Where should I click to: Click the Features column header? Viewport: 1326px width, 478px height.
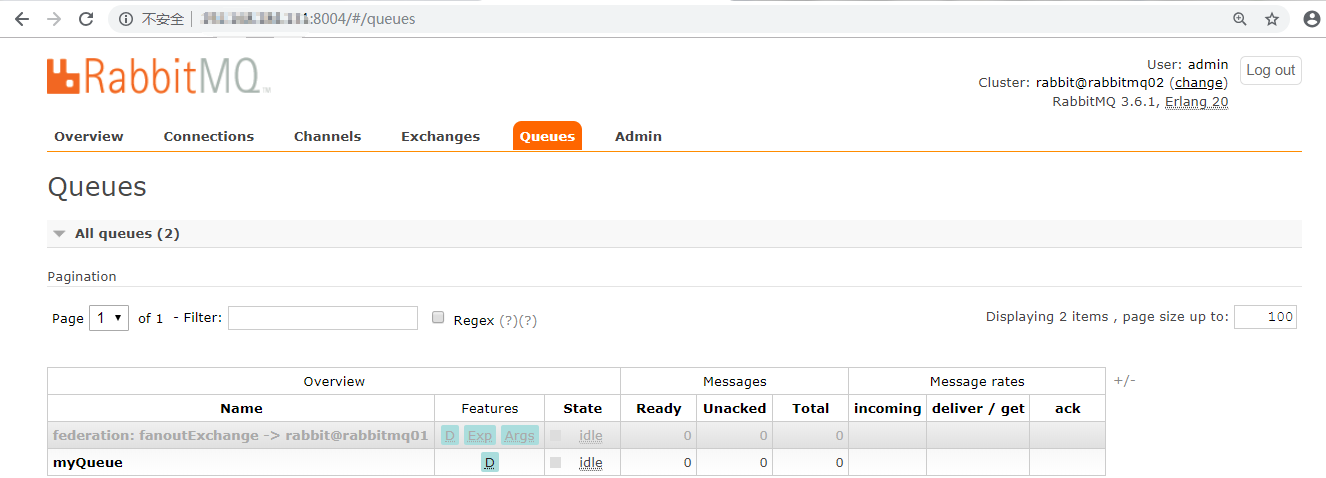click(490, 408)
